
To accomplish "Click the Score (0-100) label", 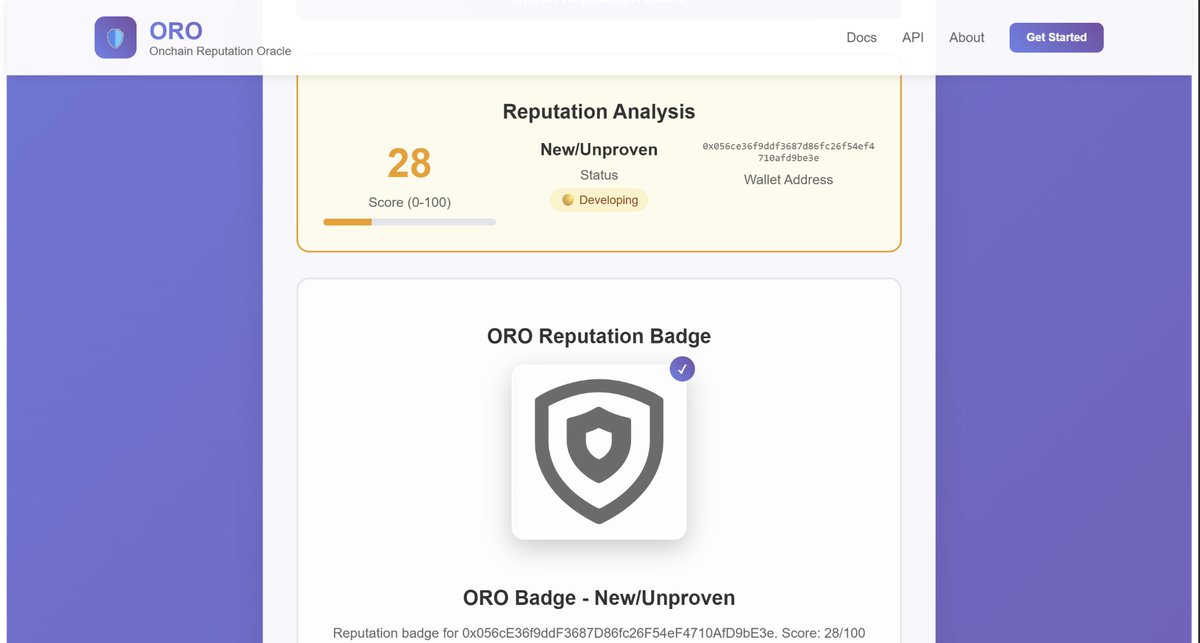I will [x=409, y=202].
